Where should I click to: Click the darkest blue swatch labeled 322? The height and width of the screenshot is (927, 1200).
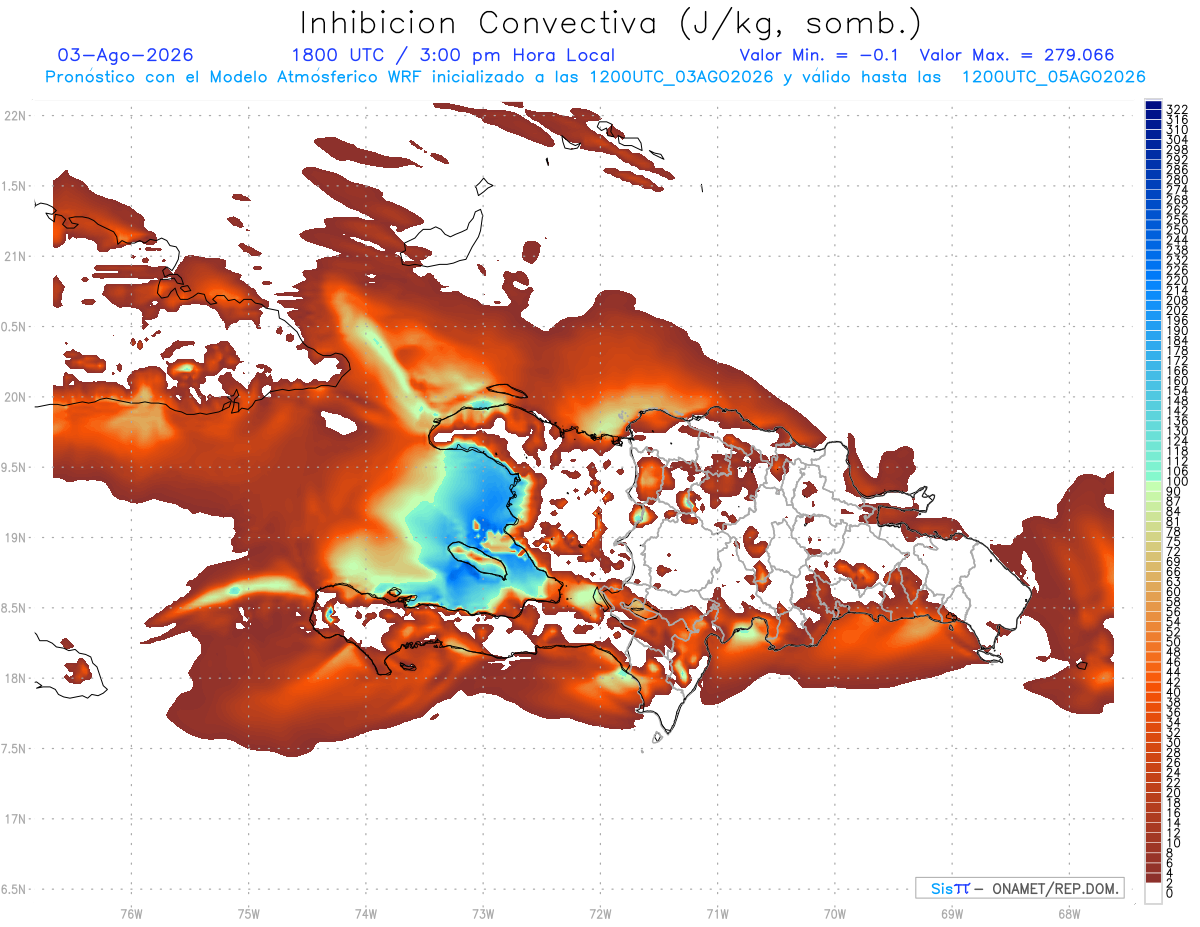(1153, 104)
